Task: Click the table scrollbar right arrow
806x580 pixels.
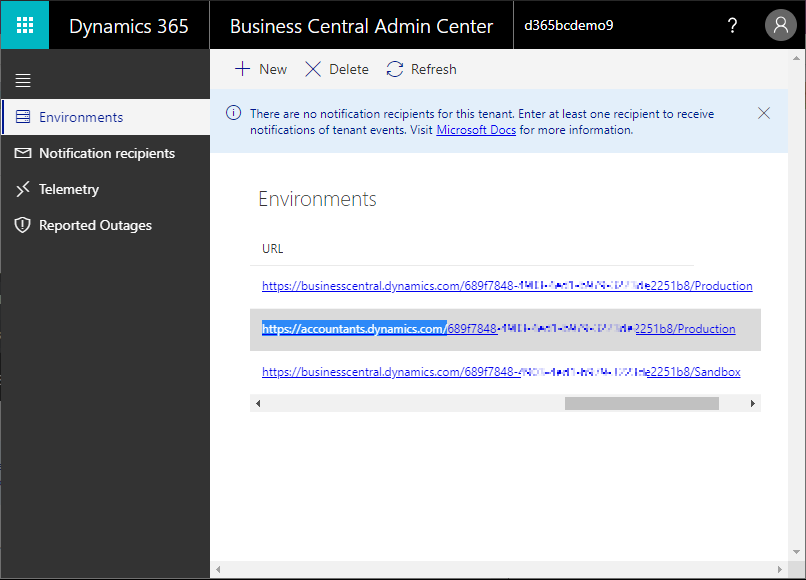Action: 753,404
